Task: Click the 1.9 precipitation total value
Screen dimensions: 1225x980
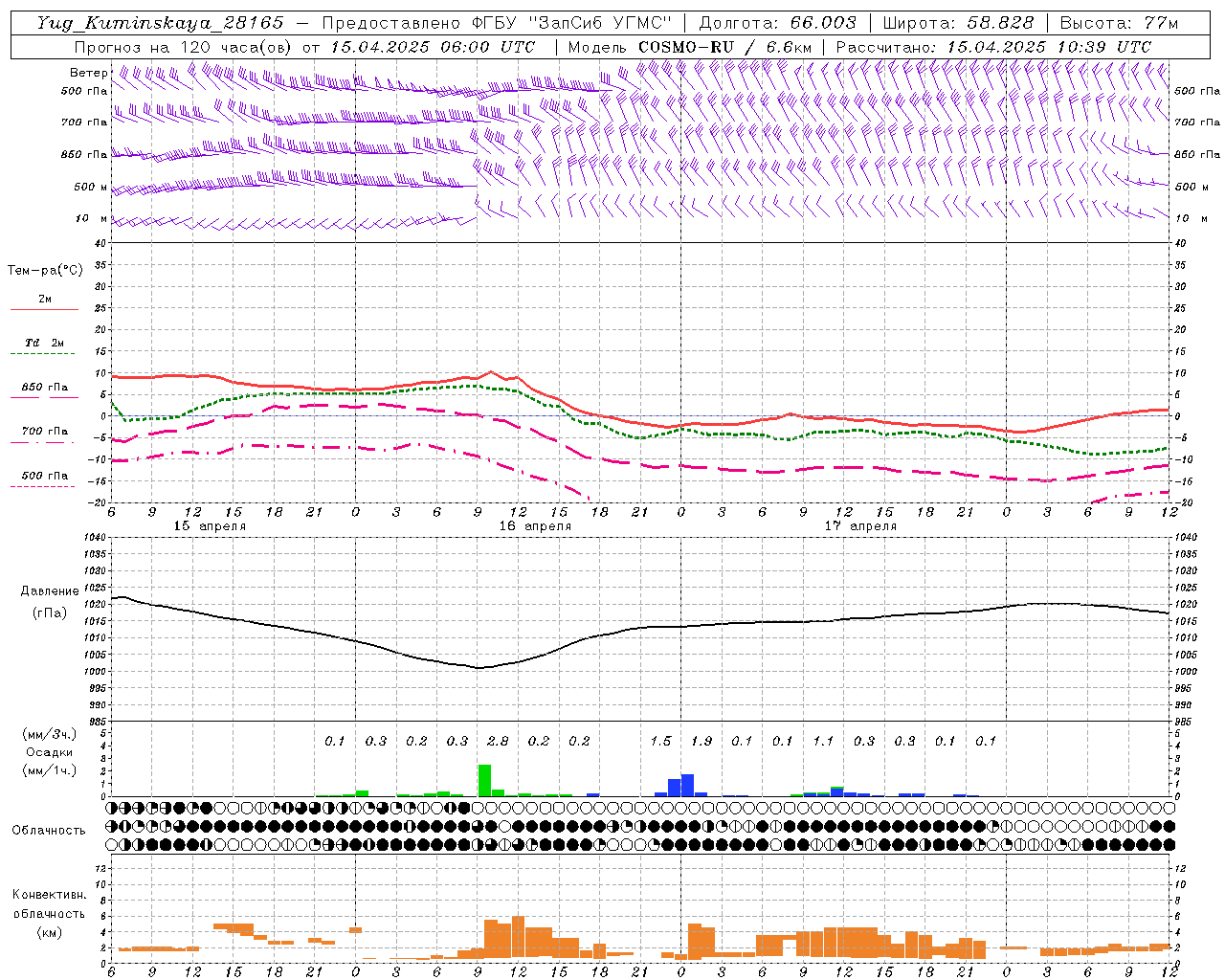Action: click(702, 741)
